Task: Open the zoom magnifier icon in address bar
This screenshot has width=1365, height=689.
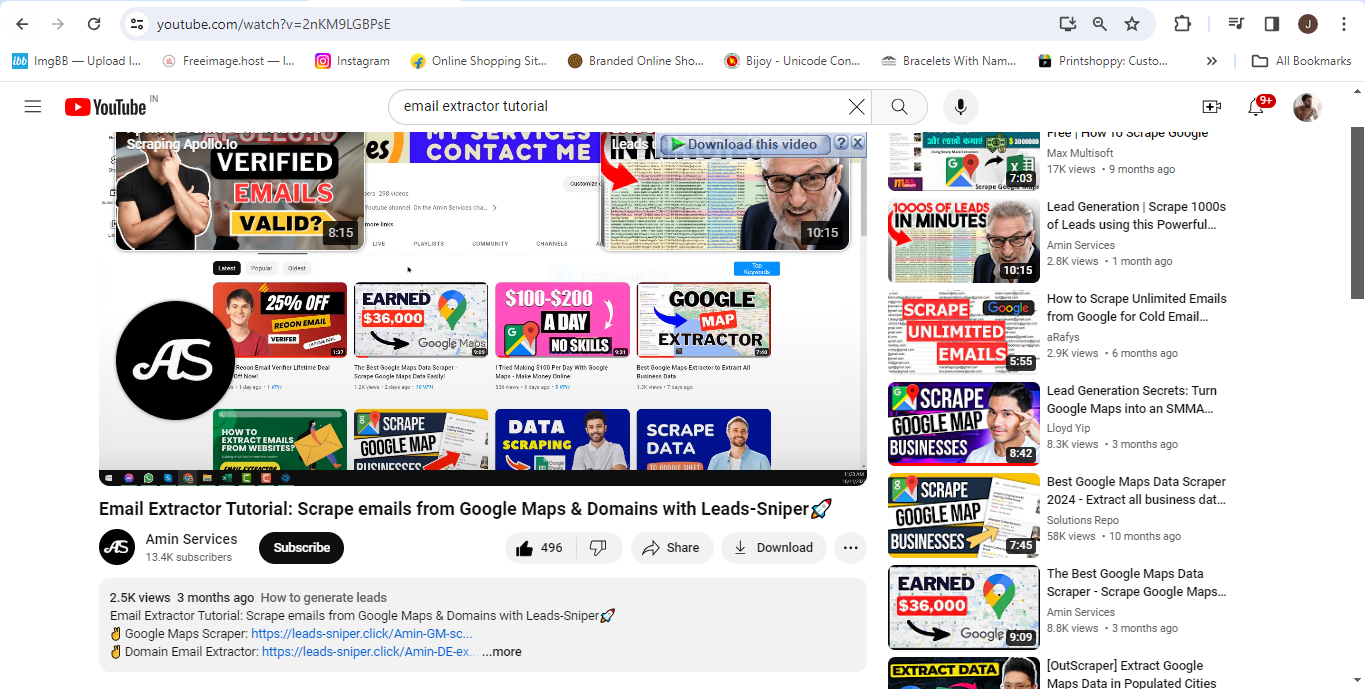Action: click(1100, 24)
